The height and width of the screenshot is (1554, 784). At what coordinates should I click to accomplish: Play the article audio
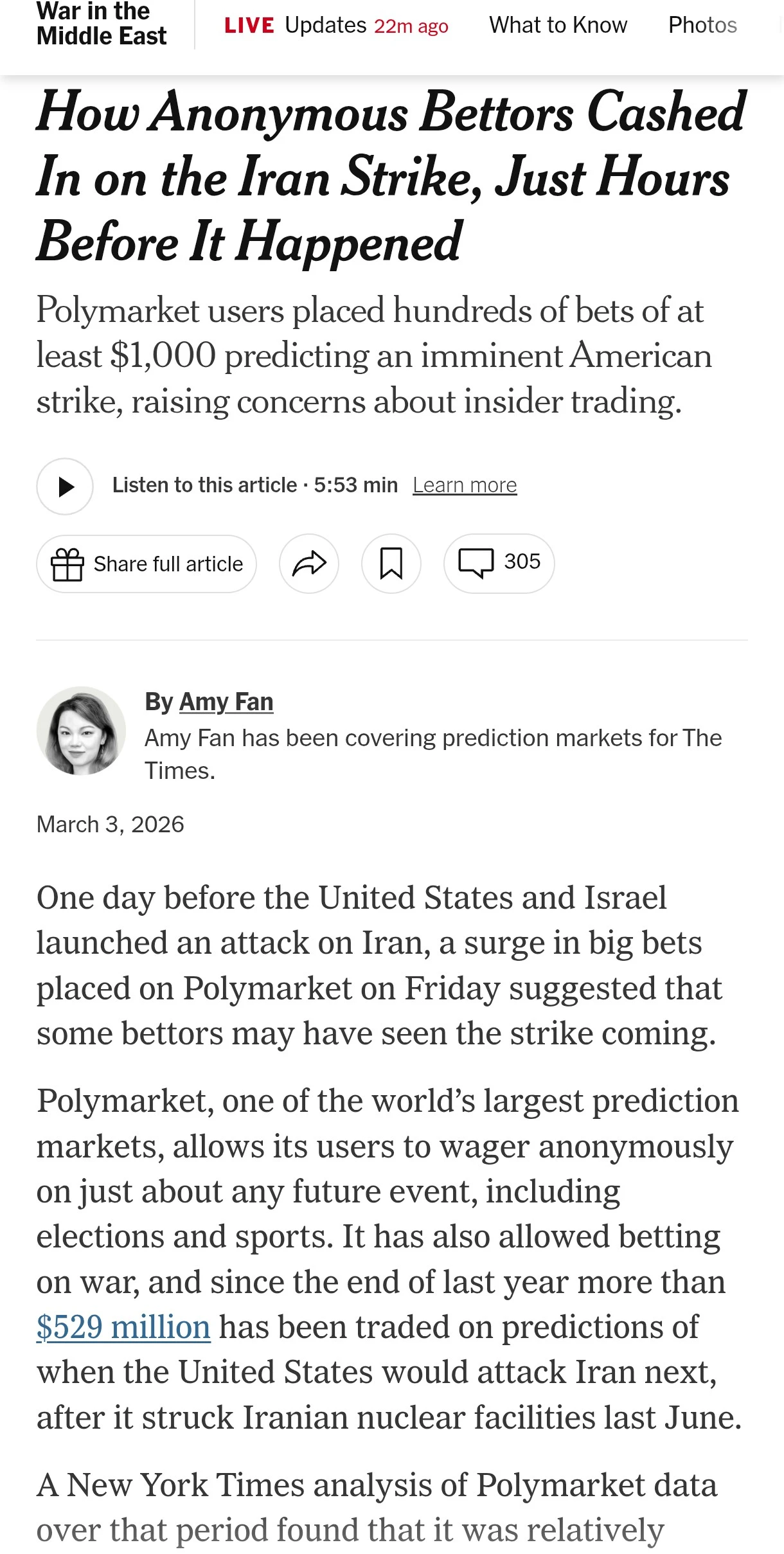65,487
